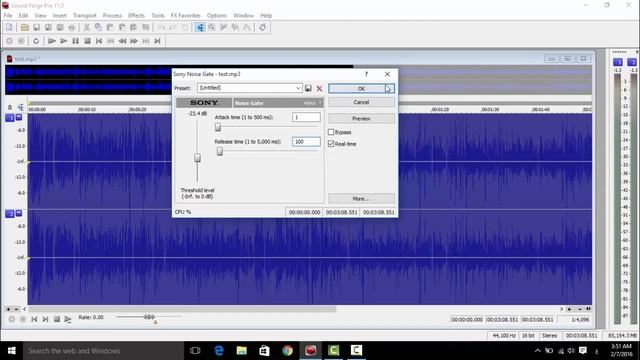Go to Start in main transport toolbar
Image resolution: width=640 pixels, height=360 pixels.
coord(99,41)
